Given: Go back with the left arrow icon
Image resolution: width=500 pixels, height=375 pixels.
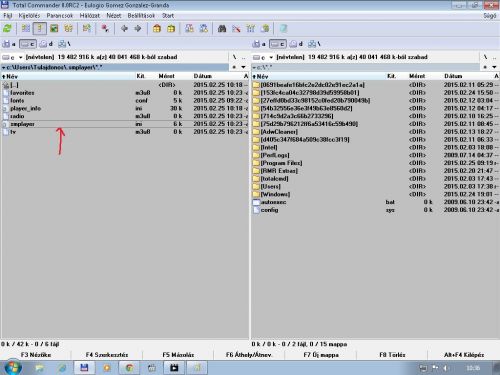Looking at the screenshot, I should tap(124, 29).
